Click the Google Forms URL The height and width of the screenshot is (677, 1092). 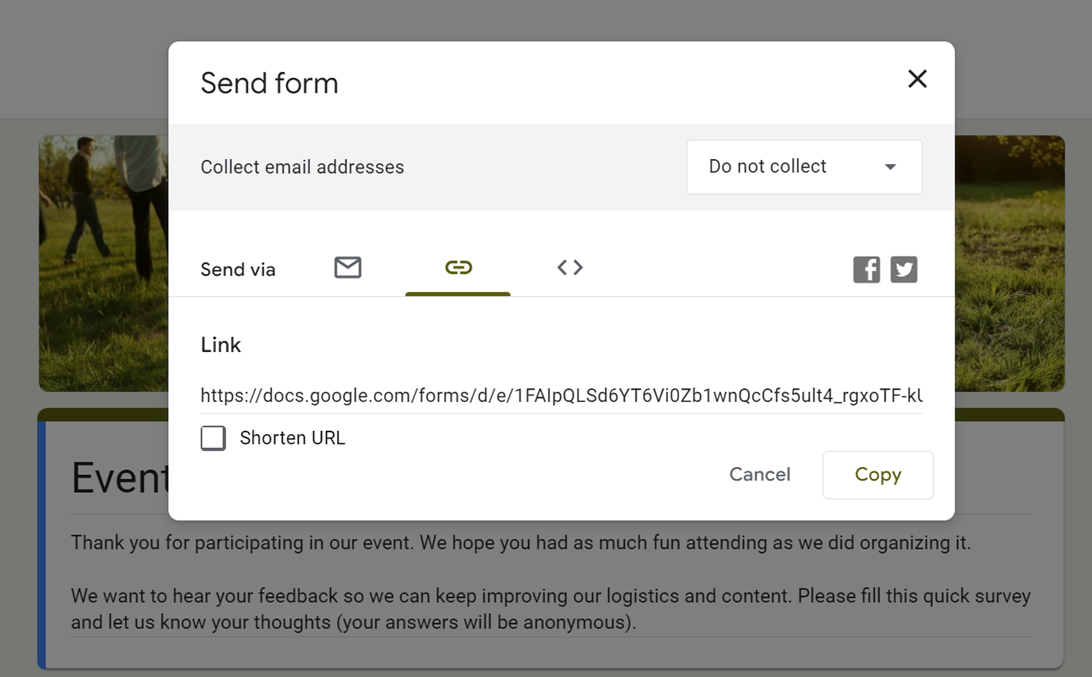tap(560, 395)
